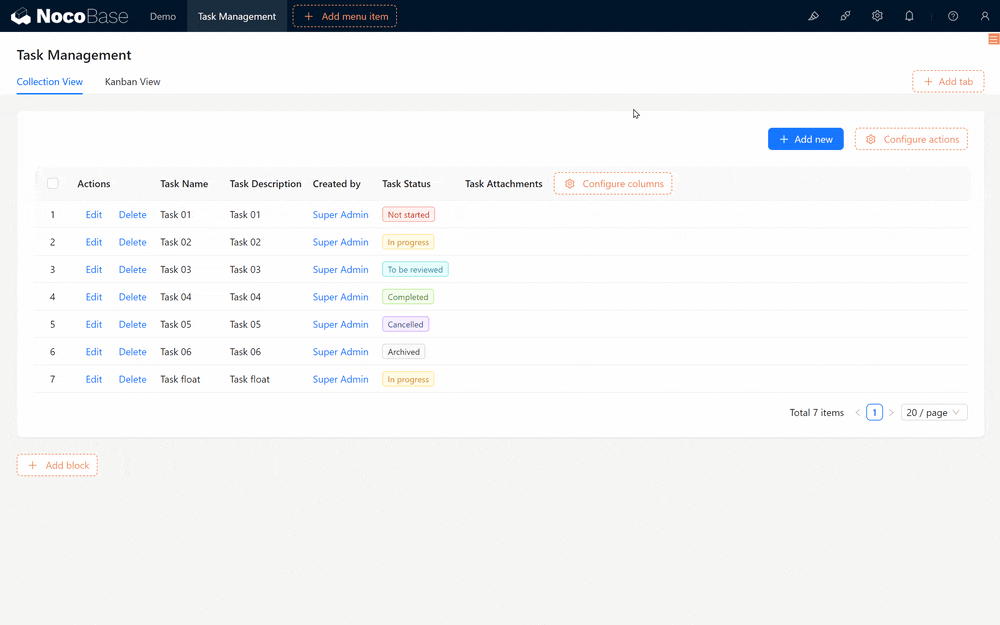The height and width of the screenshot is (625, 1000).
Task: Click the Task Status column header
Action: 406,184
